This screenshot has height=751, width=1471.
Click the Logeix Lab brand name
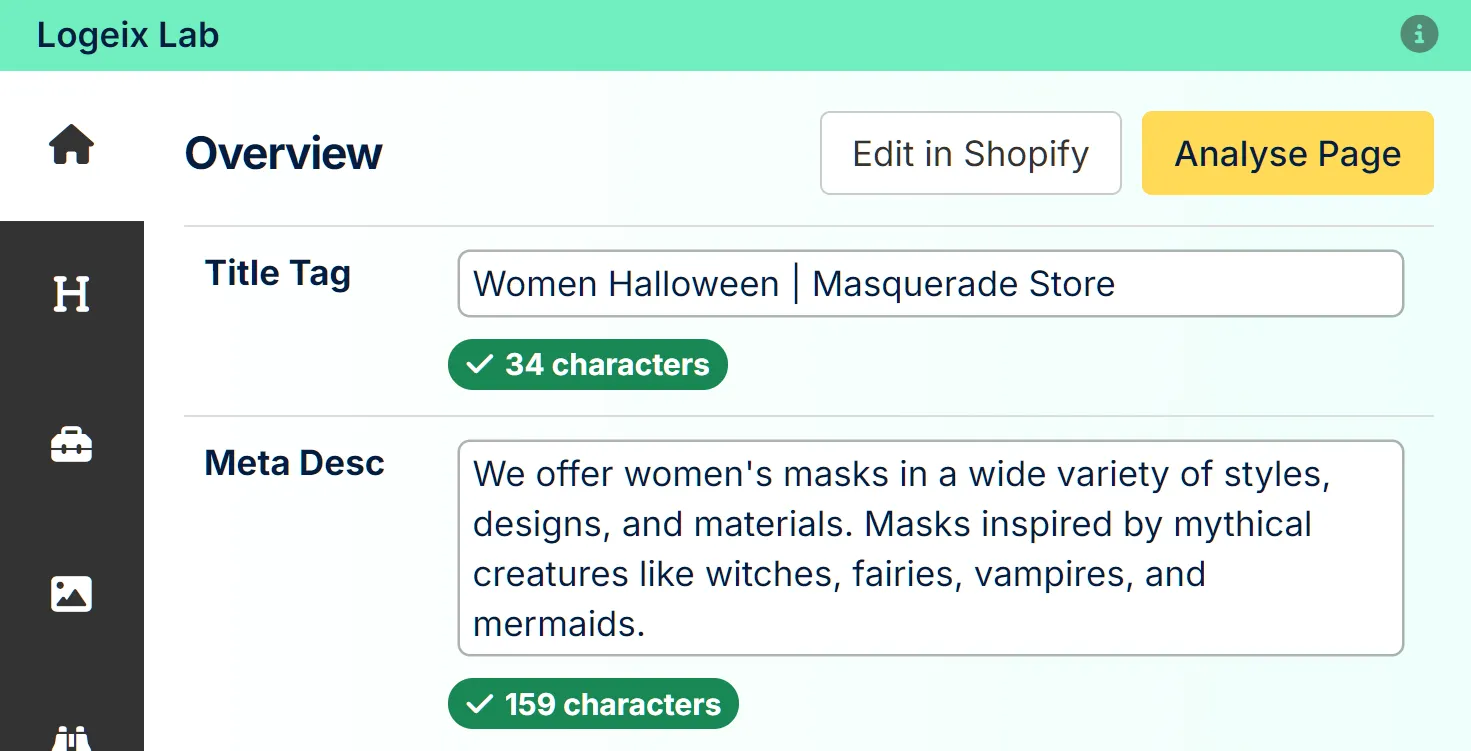[127, 35]
